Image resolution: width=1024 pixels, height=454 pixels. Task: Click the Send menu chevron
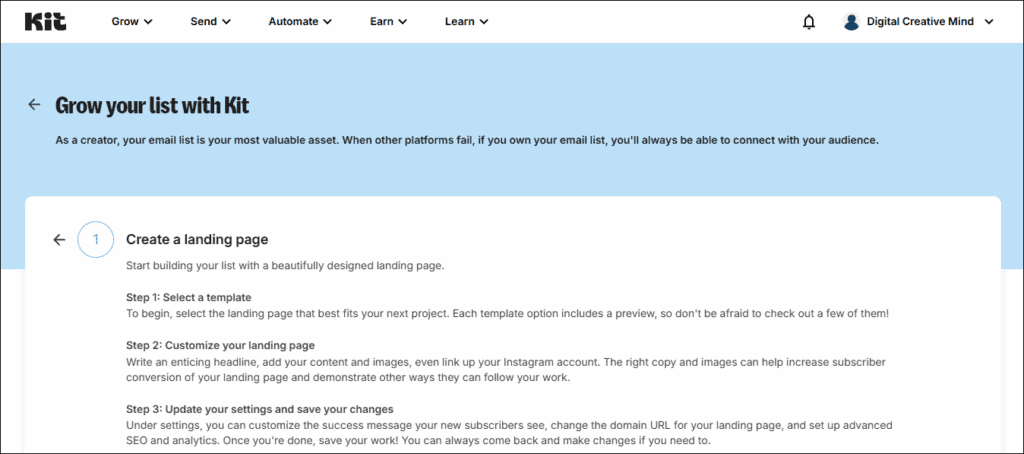[x=226, y=22]
